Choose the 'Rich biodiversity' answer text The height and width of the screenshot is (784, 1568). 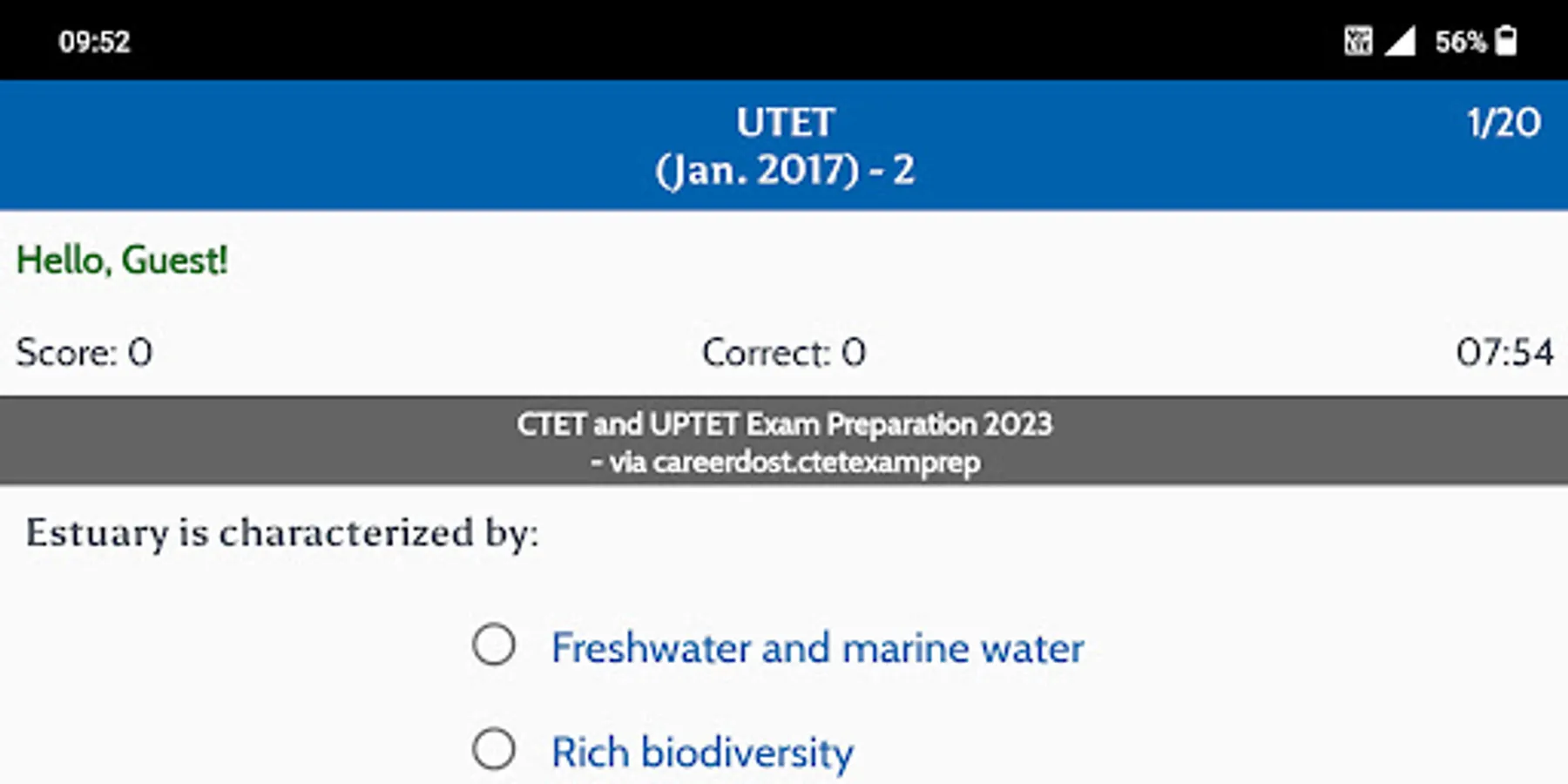[702, 753]
